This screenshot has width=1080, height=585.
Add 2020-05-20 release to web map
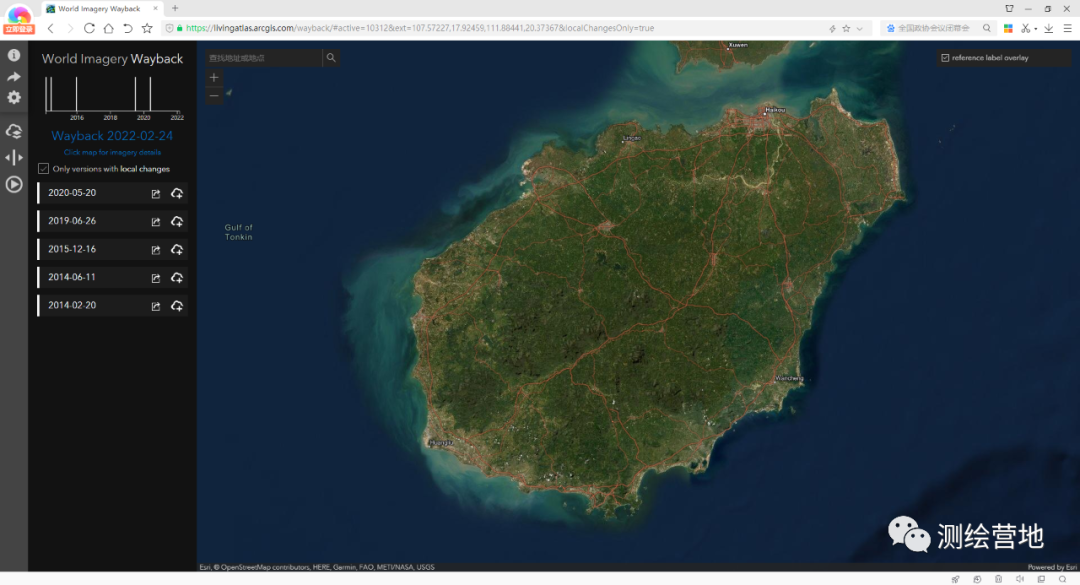tap(177, 194)
